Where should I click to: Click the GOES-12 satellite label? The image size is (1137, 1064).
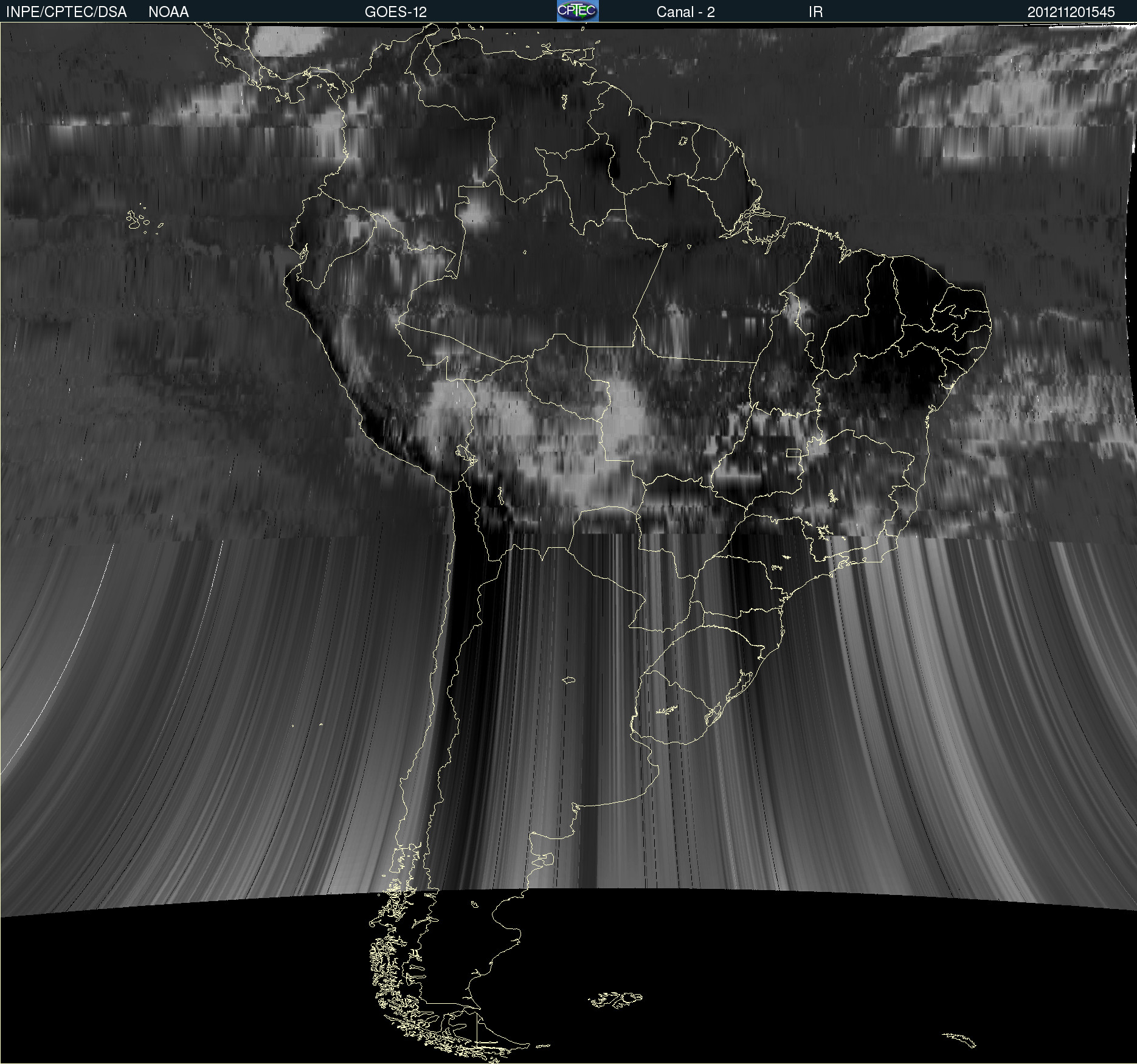pyautogui.click(x=396, y=12)
